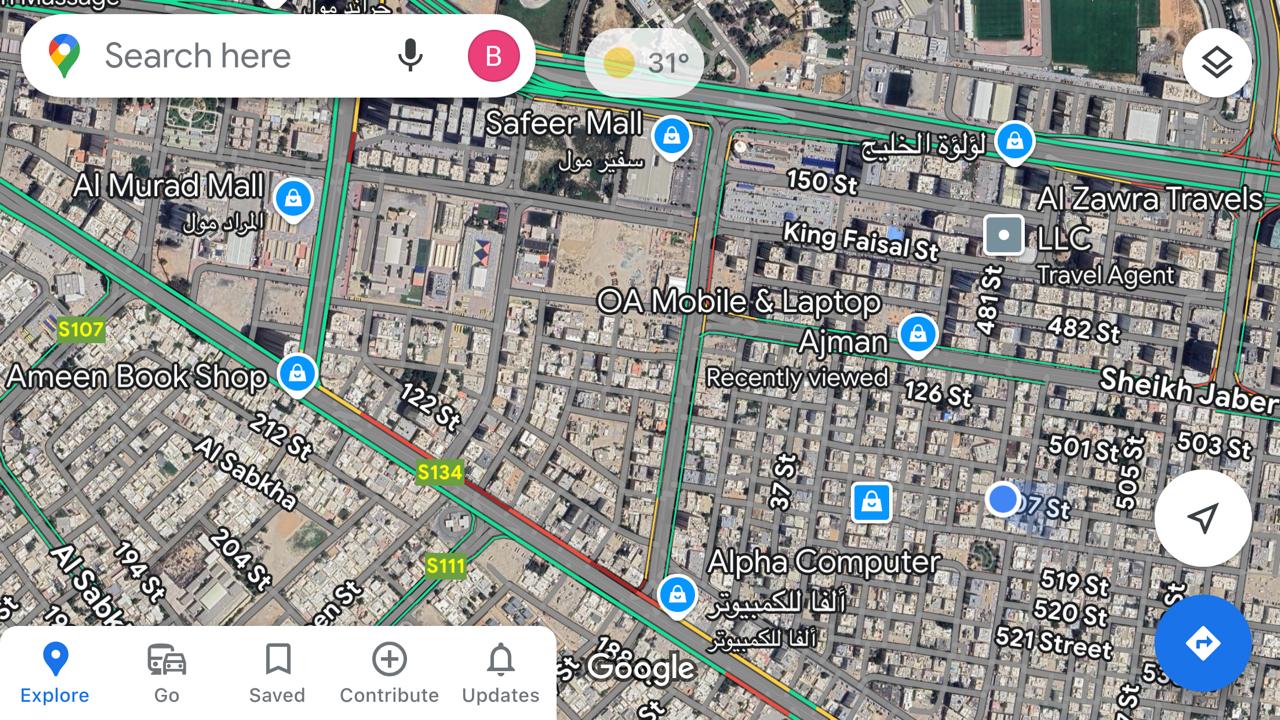
Task: Switch to the Updates tab
Action: coord(500,674)
